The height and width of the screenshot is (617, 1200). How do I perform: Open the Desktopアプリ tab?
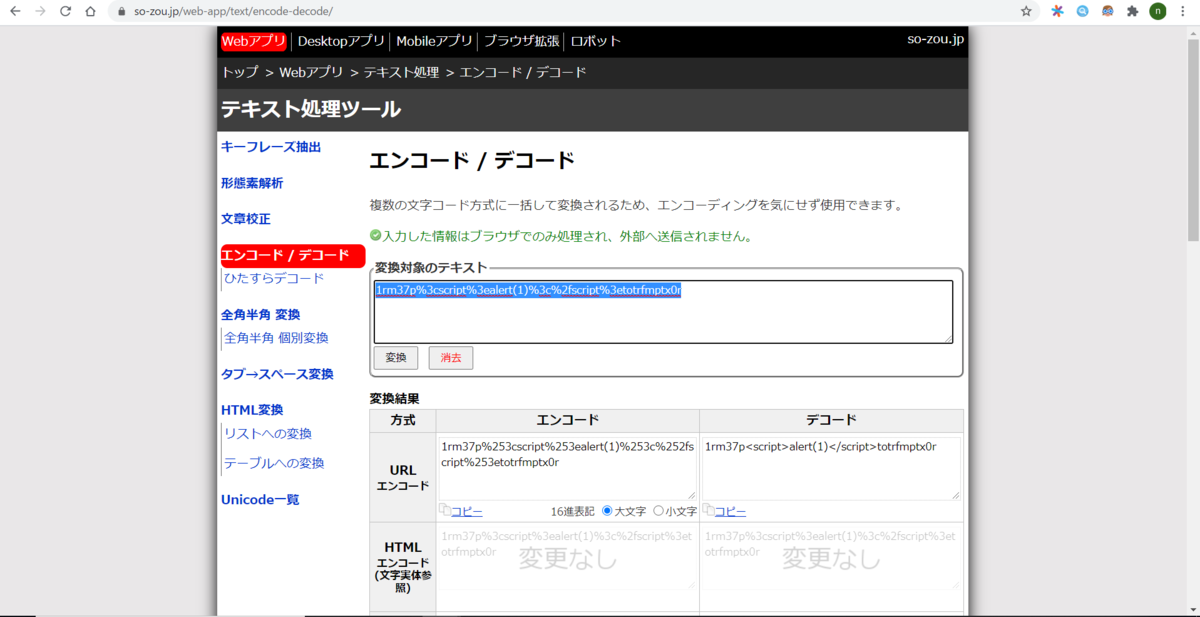[x=341, y=41]
